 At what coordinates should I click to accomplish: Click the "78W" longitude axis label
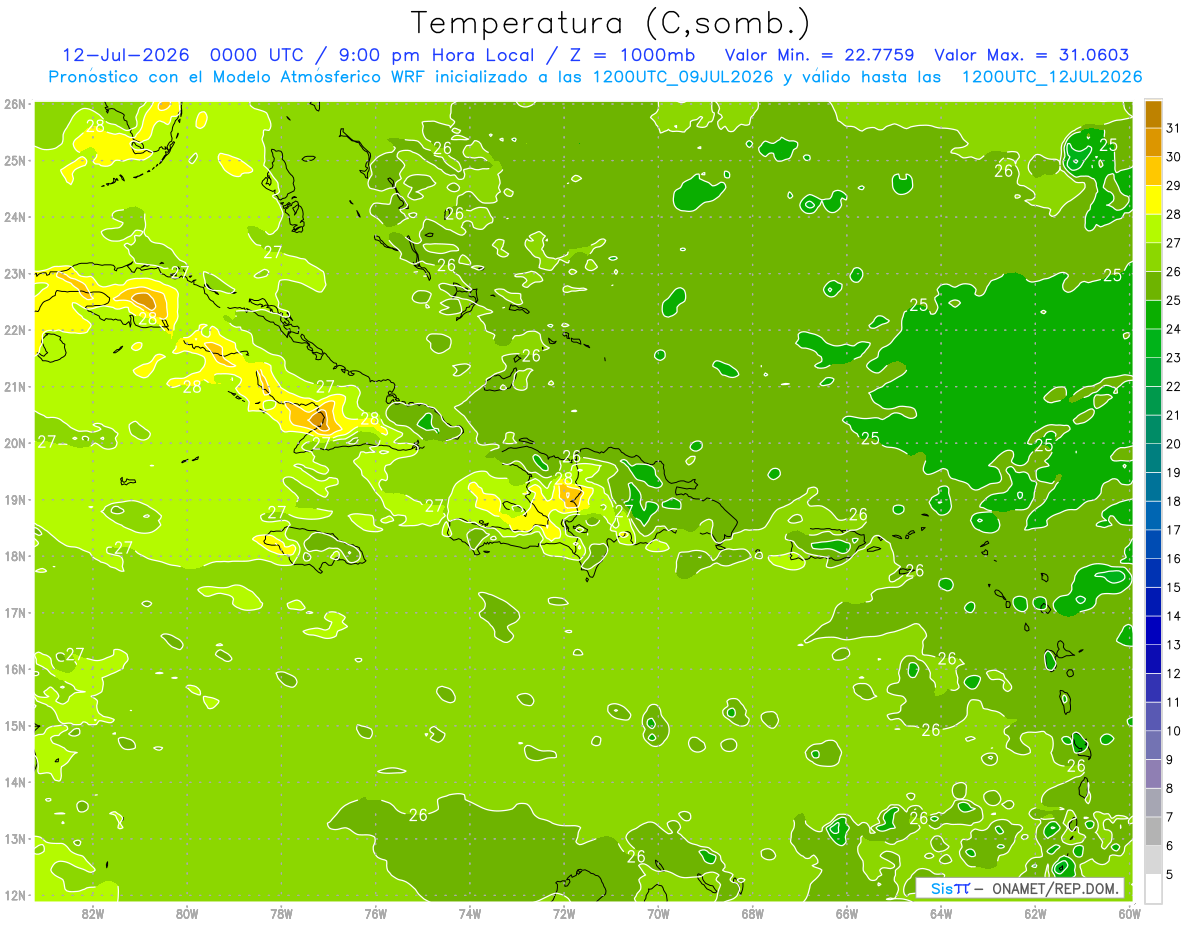pos(281,913)
